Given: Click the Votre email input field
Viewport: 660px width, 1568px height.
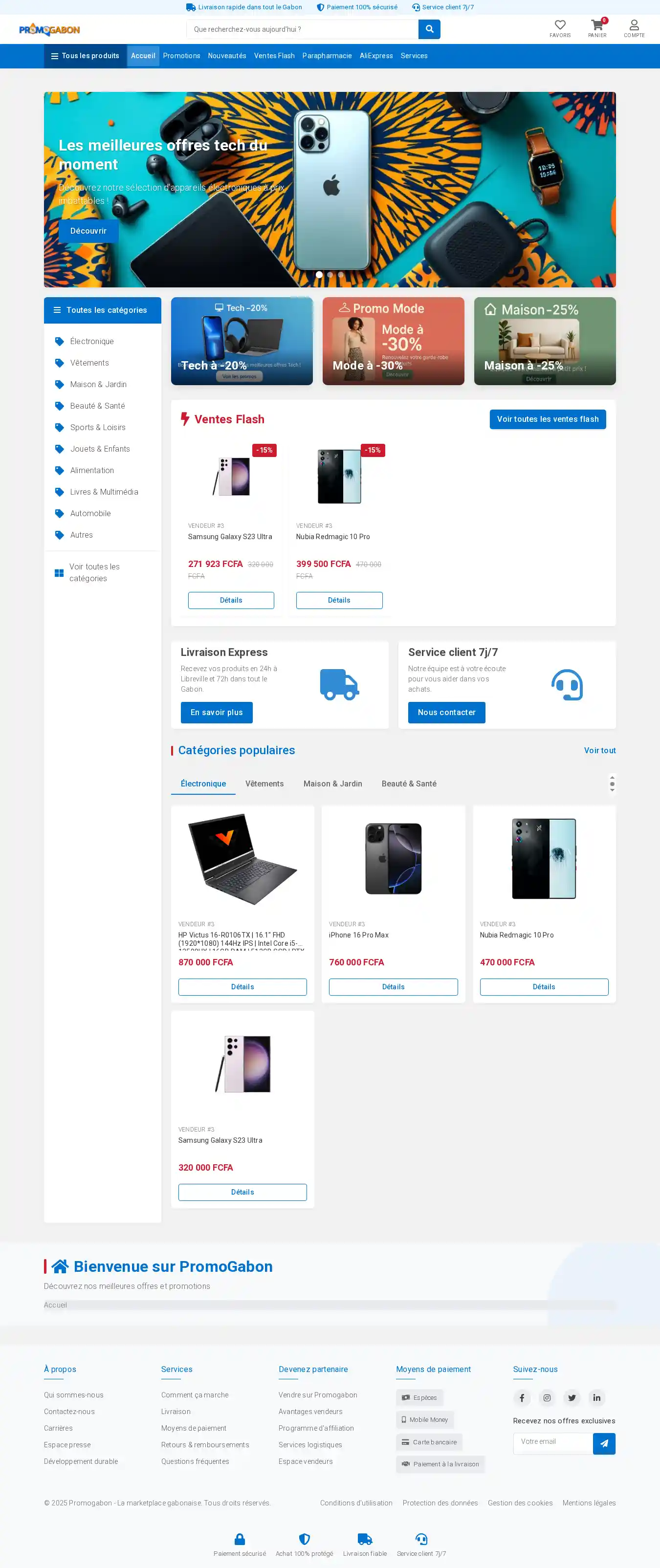Looking at the screenshot, I should [x=553, y=1443].
